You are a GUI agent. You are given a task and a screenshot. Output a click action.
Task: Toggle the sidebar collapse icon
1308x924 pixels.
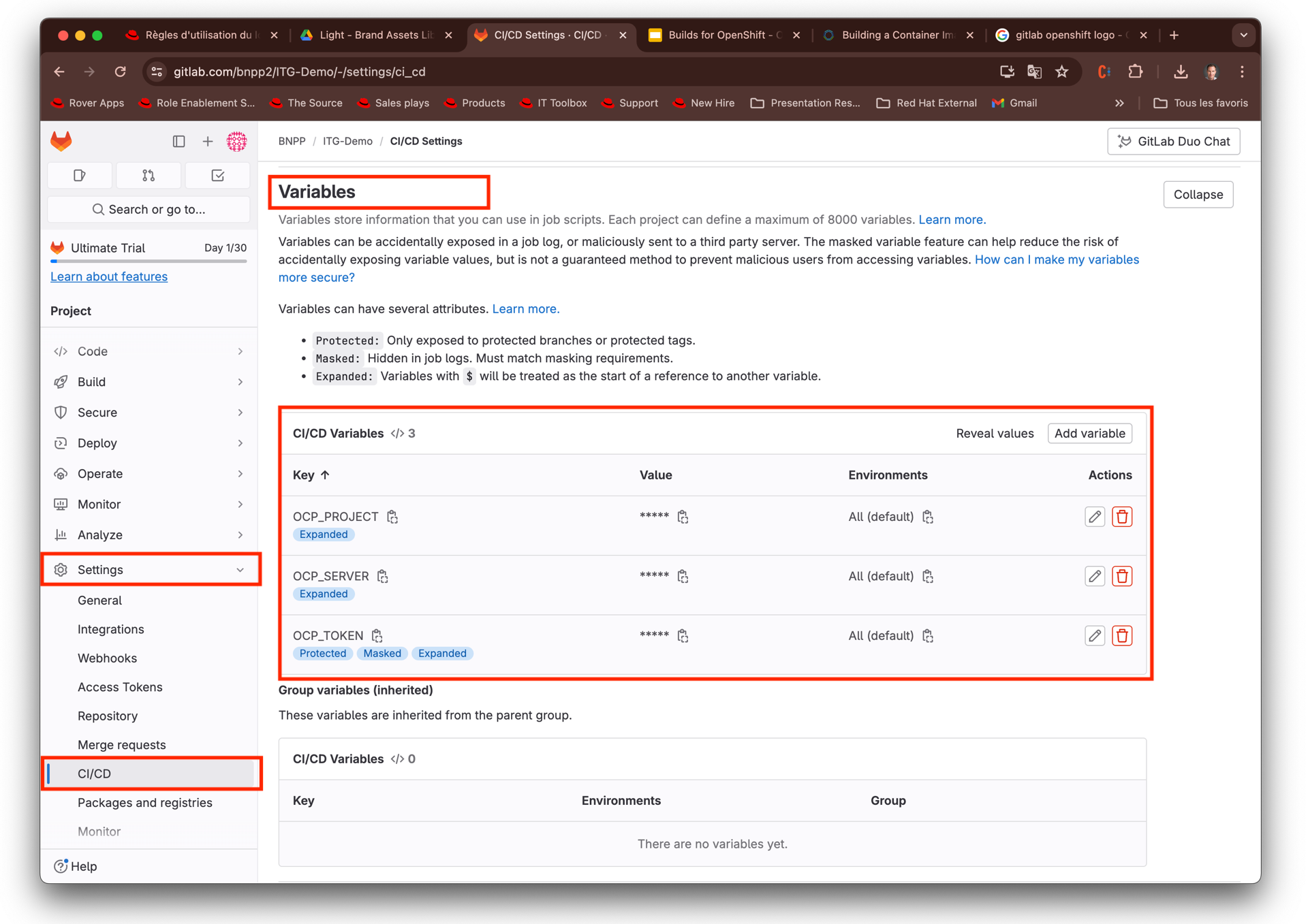click(178, 141)
